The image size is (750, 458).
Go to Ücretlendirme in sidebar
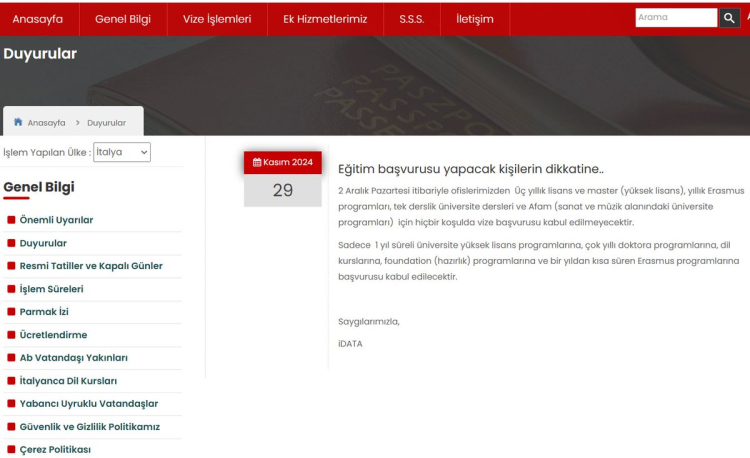pos(53,335)
